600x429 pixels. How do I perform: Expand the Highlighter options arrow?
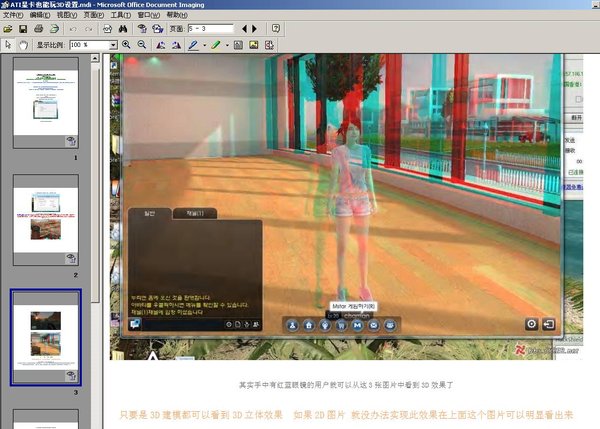(227, 45)
